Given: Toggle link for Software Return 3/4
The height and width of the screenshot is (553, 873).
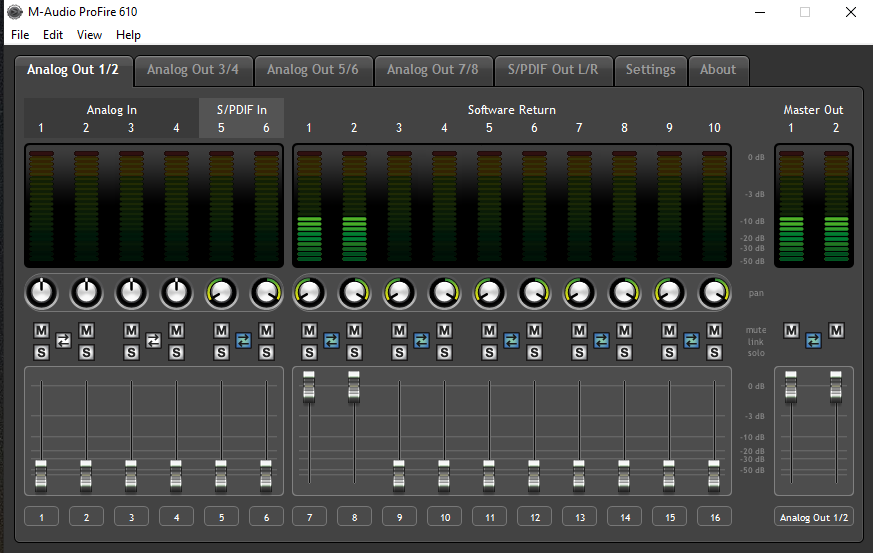Looking at the screenshot, I should 421,340.
